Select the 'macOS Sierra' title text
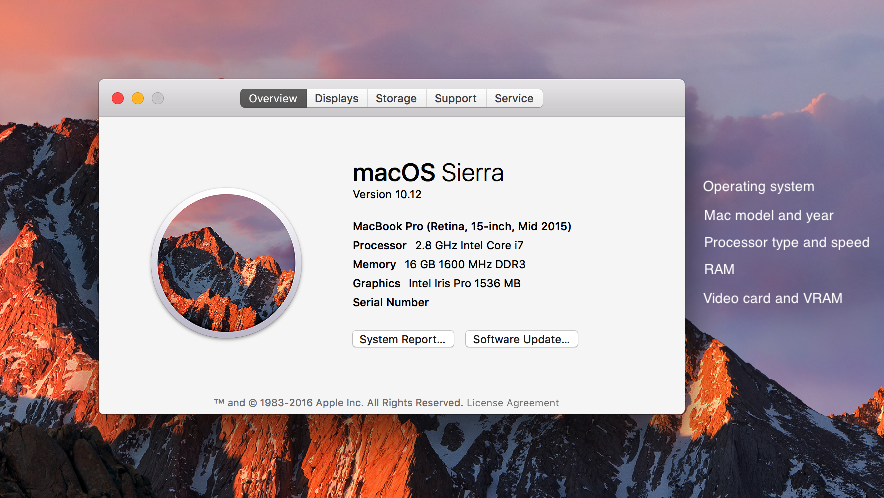Viewport: 884px width, 498px height. (x=428, y=173)
